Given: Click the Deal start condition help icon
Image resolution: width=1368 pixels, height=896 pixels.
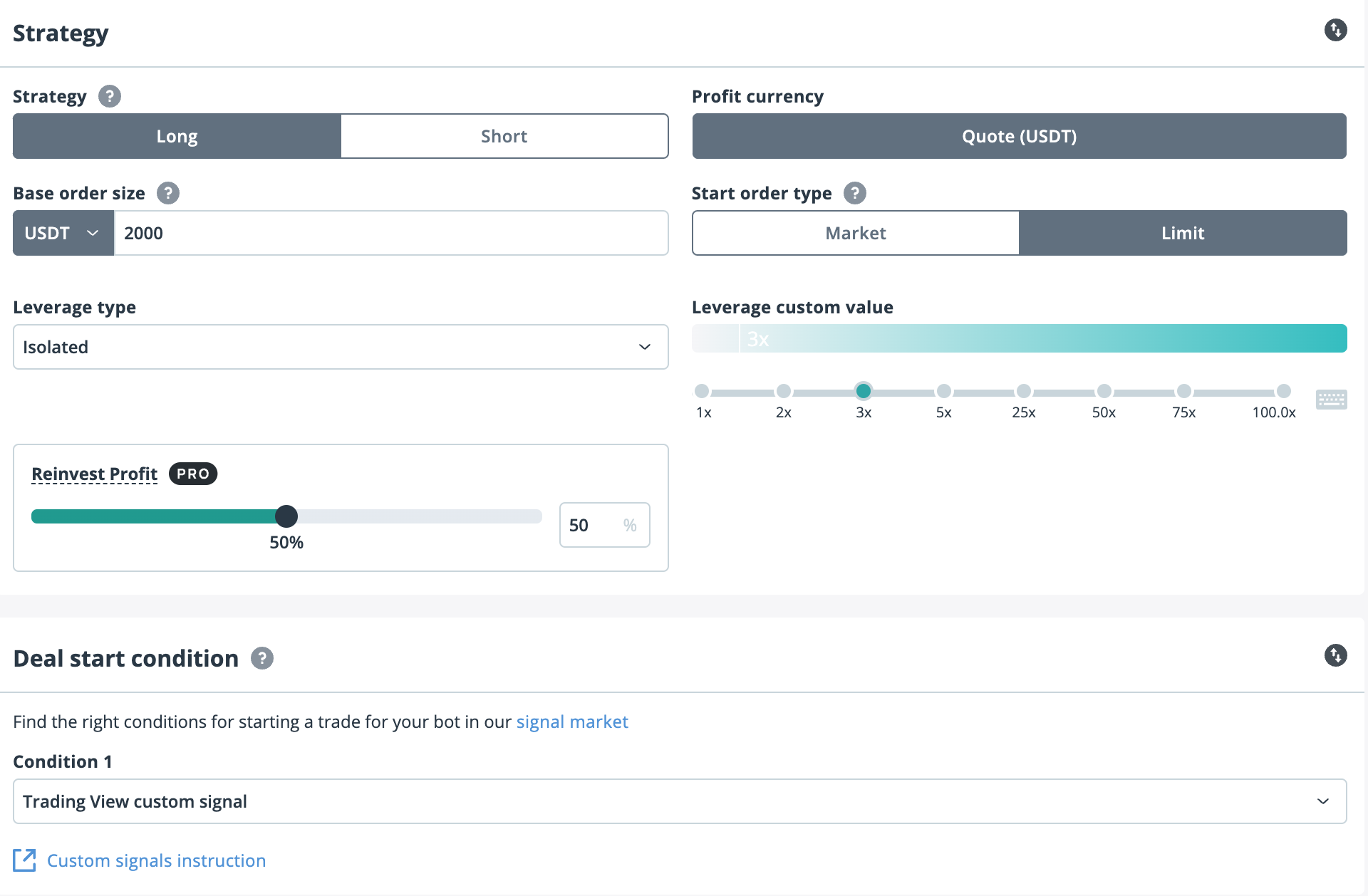Looking at the screenshot, I should pos(262,658).
